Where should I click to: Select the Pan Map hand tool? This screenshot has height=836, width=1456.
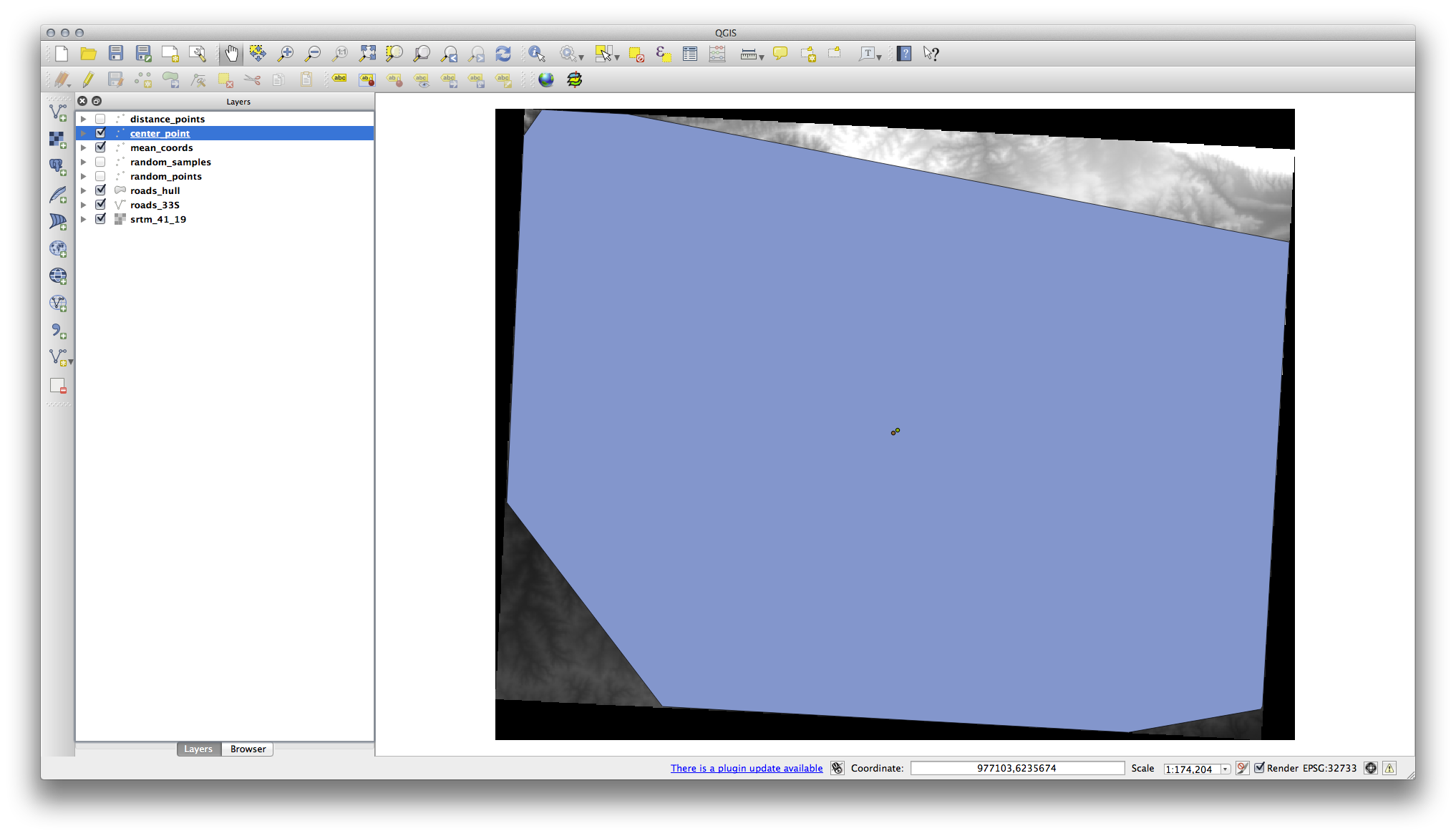[231, 54]
